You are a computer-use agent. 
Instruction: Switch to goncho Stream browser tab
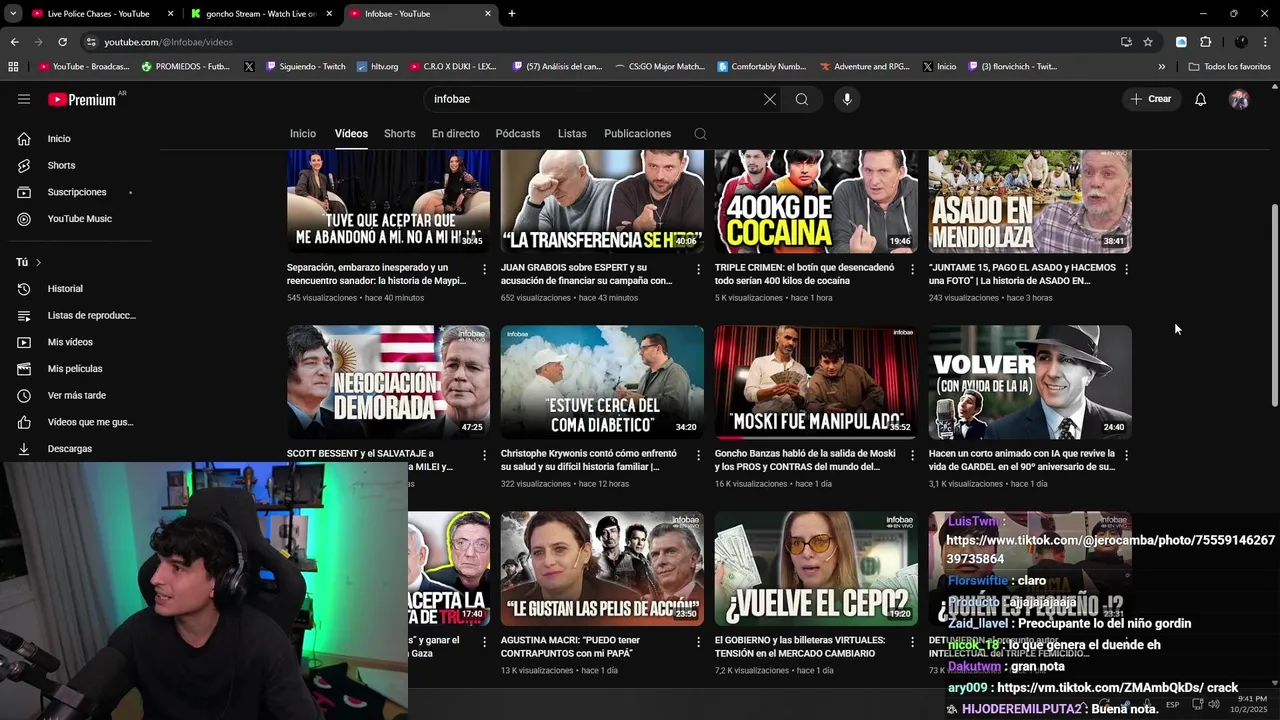(x=261, y=14)
